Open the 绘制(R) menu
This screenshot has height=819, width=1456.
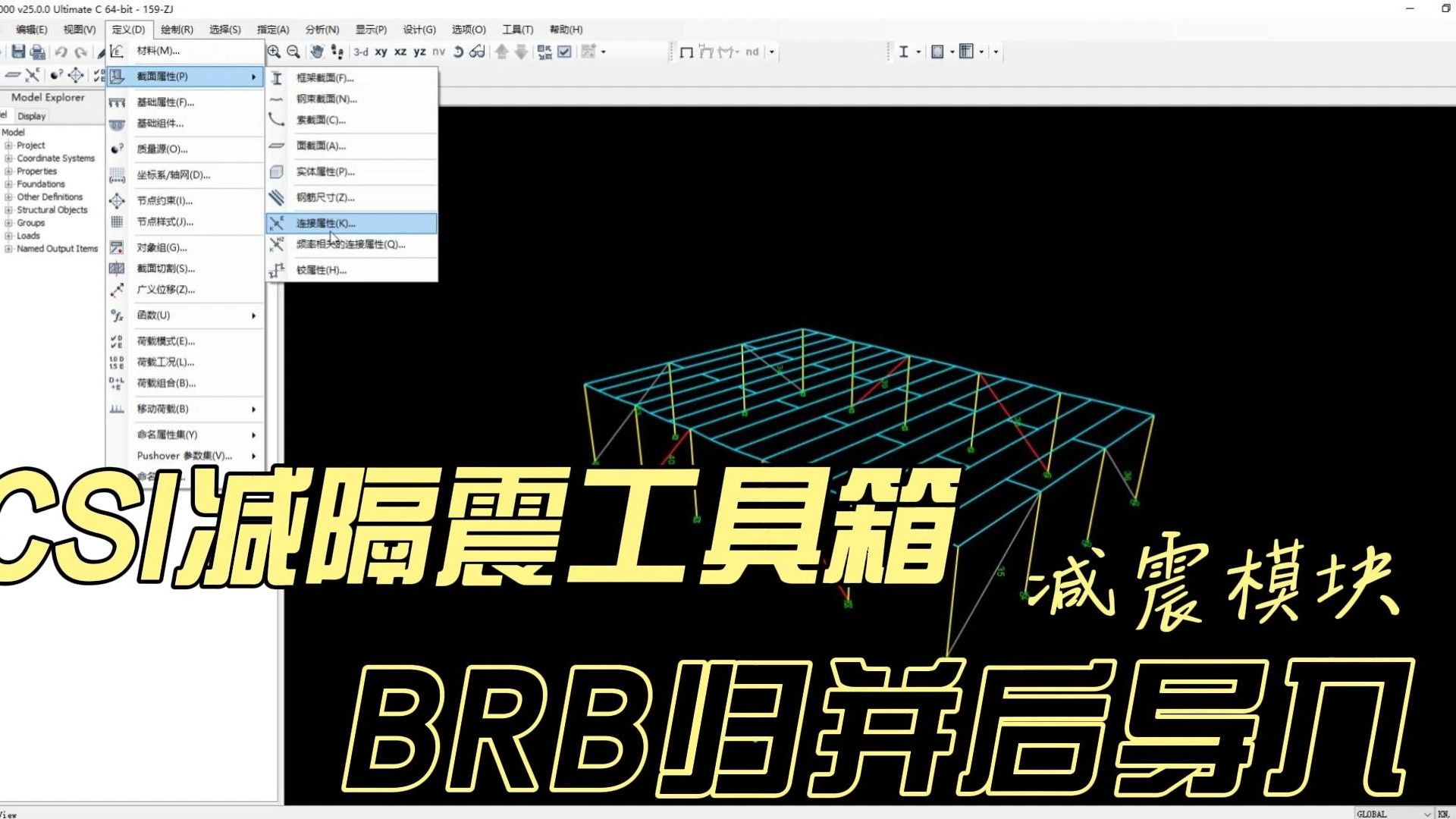[x=177, y=30]
